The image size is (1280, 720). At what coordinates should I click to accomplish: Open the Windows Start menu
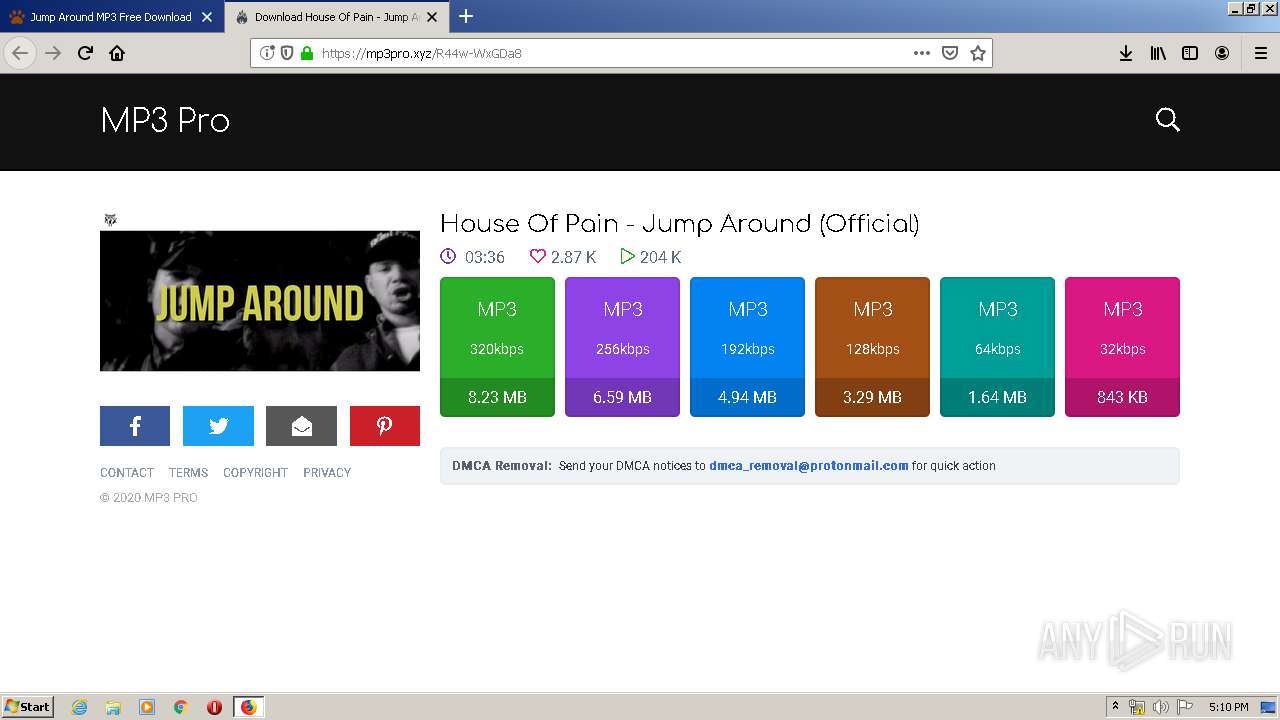[x=28, y=707]
